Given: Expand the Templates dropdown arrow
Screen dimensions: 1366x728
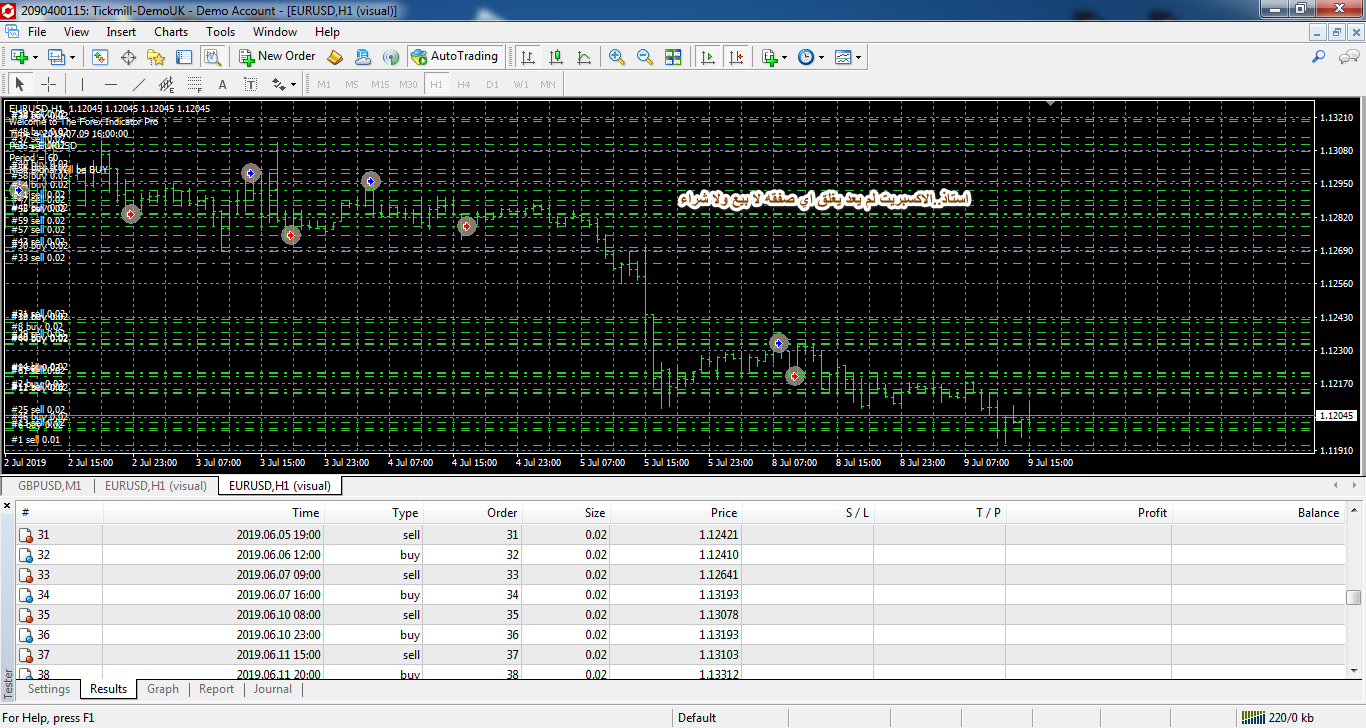Looking at the screenshot, I should pyautogui.click(x=858, y=58).
